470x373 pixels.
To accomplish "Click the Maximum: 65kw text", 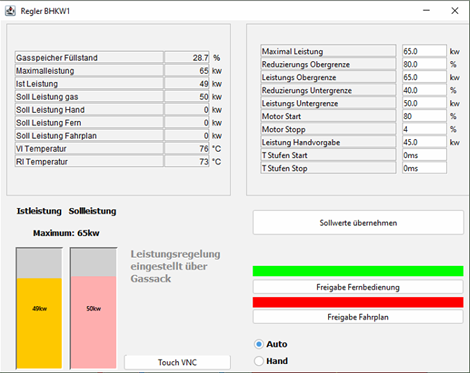I will point(66,233).
